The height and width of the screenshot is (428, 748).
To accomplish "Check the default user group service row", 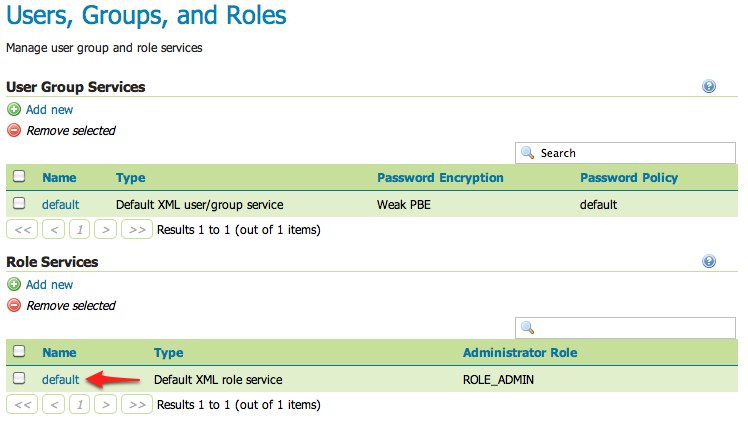I will [19, 203].
